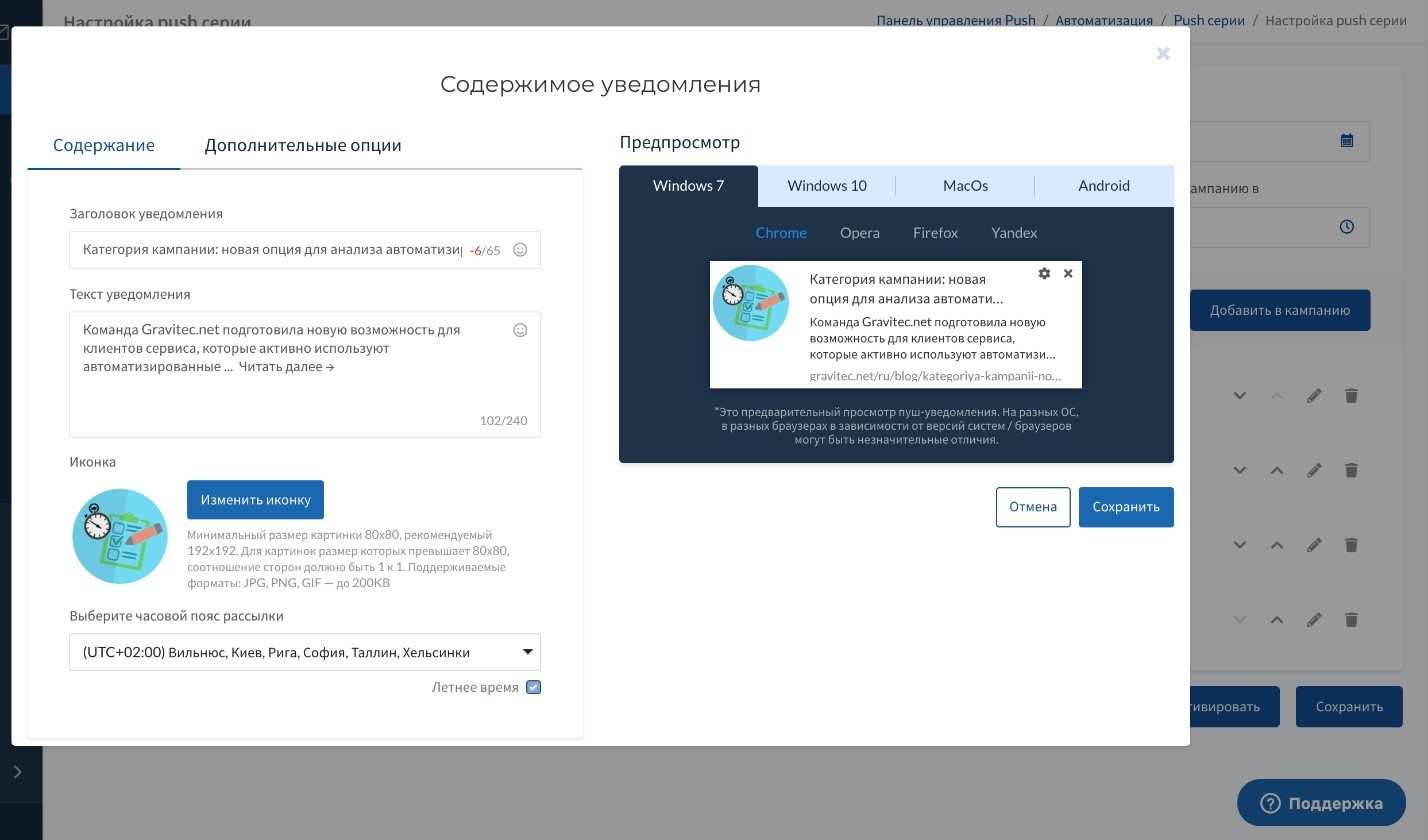Click the preview notification title text

point(906,289)
